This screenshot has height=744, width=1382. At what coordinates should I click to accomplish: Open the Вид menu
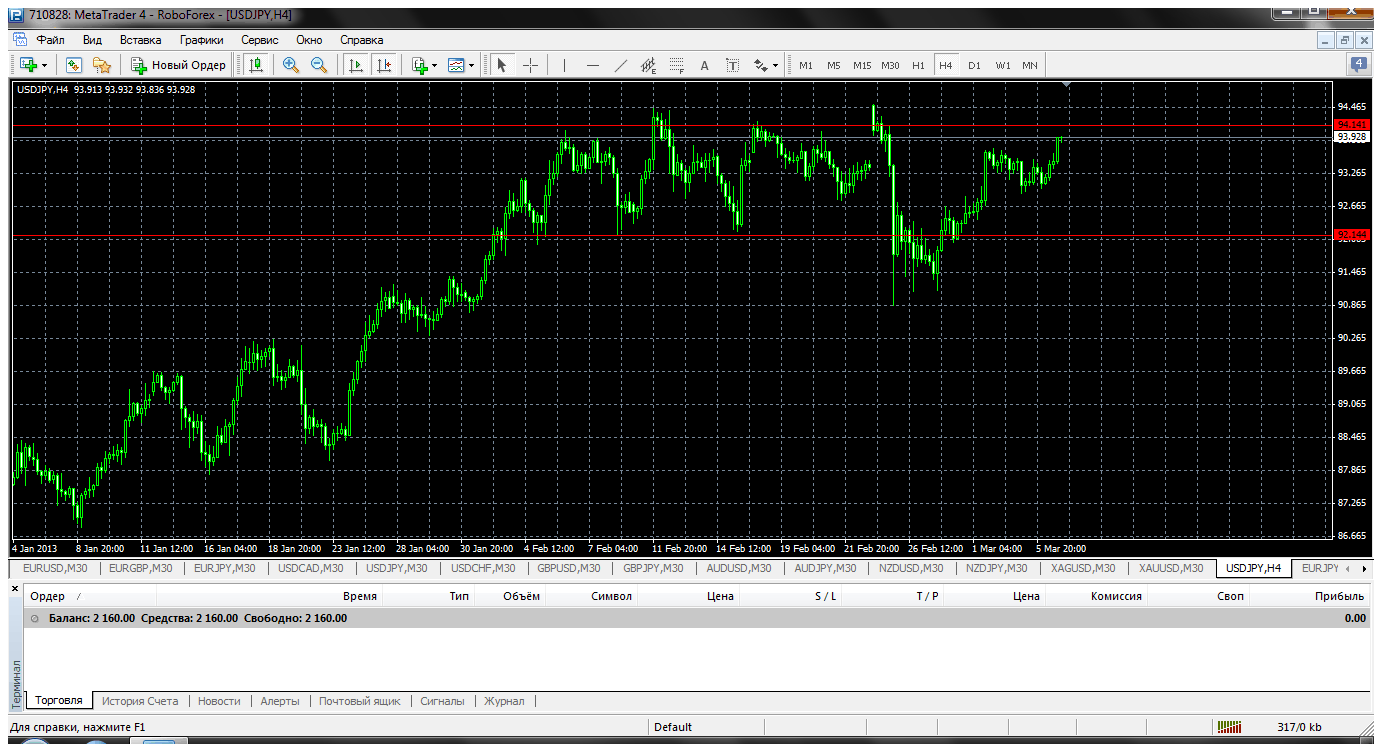[x=93, y=40]
